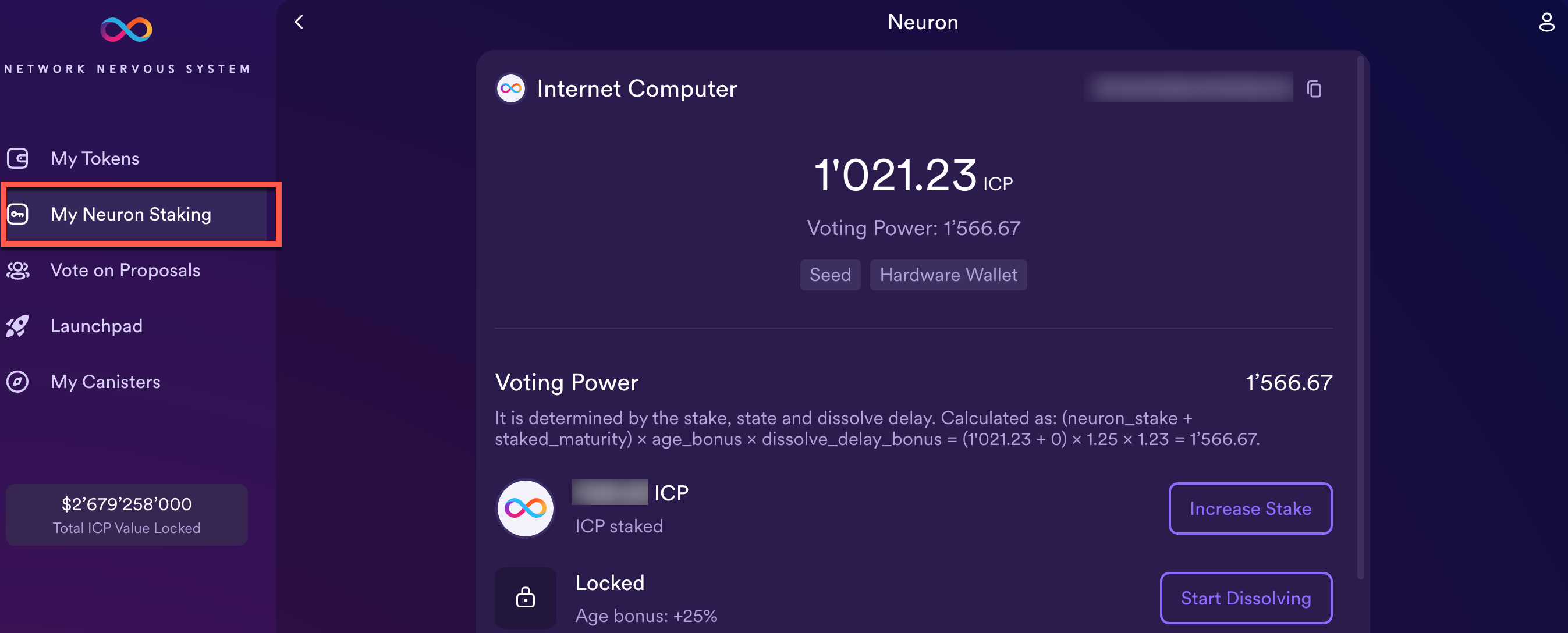1568x633 pixels.
Task: Click the lock icon next to Locked status
Action: [x=524, y=598]
